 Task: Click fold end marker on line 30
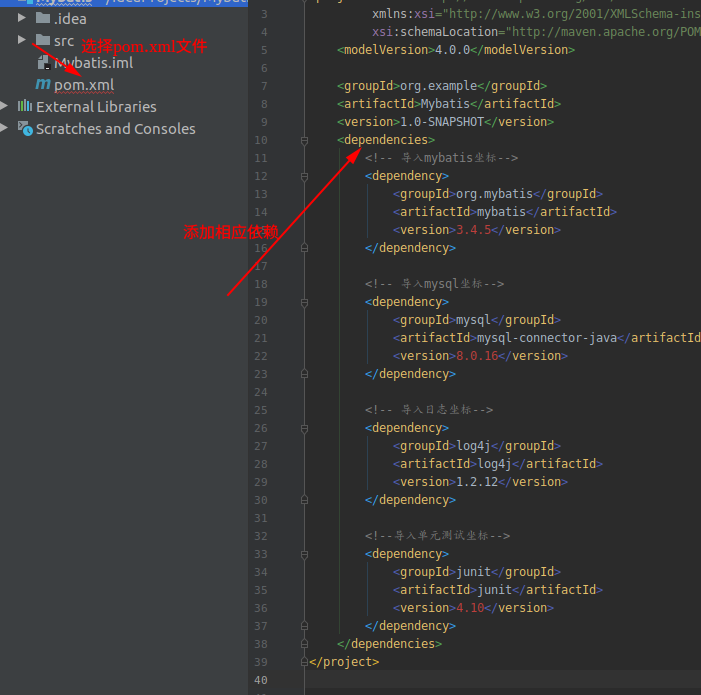[x=304, y=500]
